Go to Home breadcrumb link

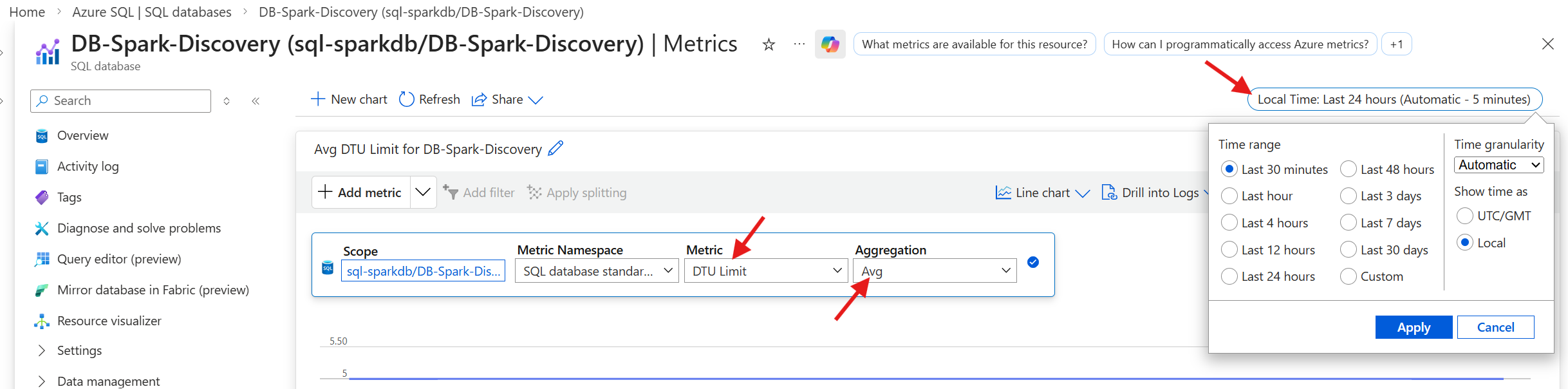pyautogui.click(x=27, y=12)
